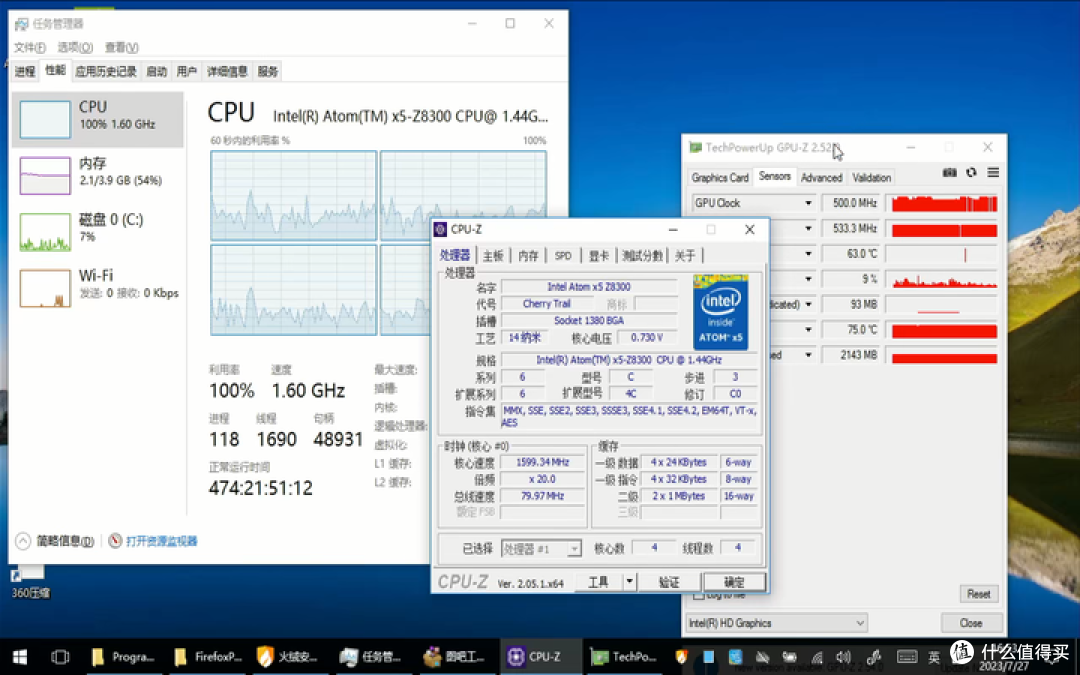
Task: Click the GPU-Z title bar icon
Action: [x=695, y=147]
